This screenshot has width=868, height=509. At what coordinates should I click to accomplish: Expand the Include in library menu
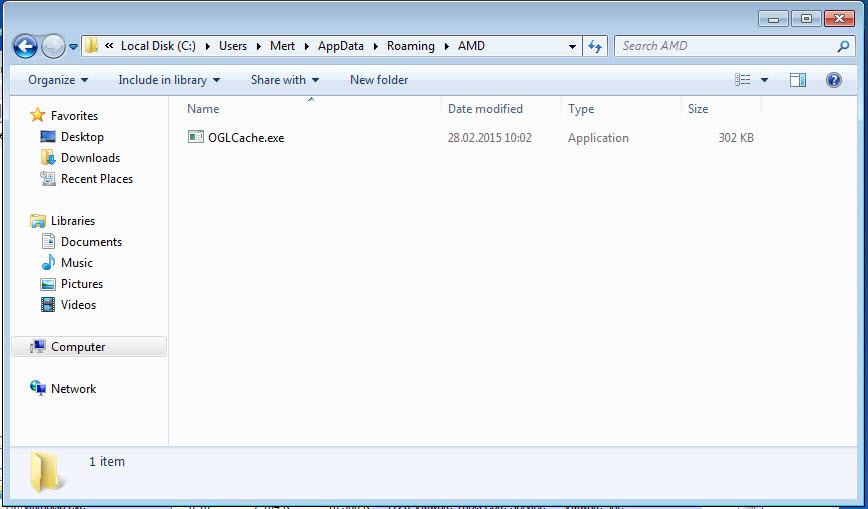tap(168, 80)
